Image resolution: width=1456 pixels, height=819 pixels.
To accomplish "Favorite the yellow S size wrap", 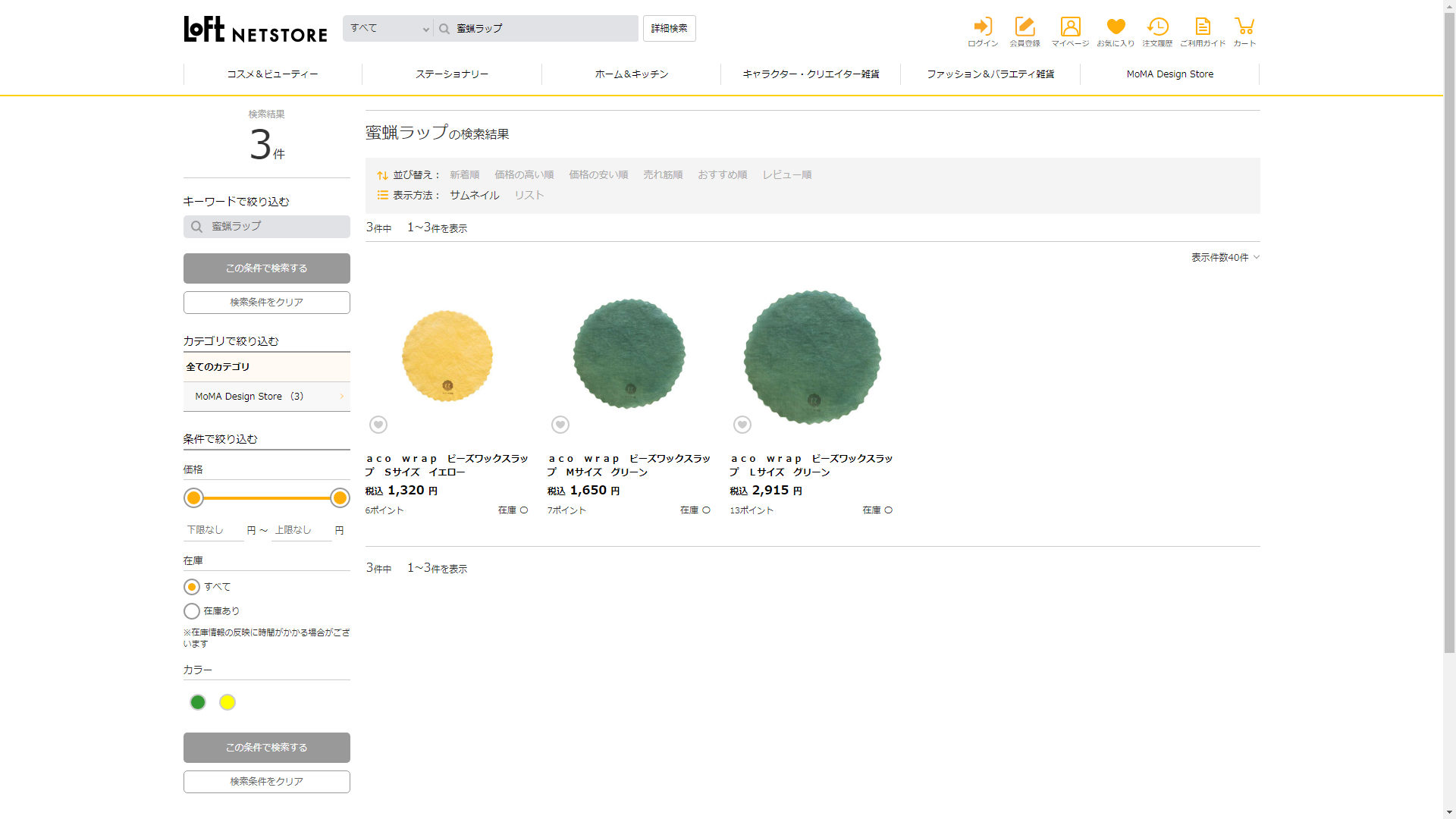I will (x=378, y=425).
